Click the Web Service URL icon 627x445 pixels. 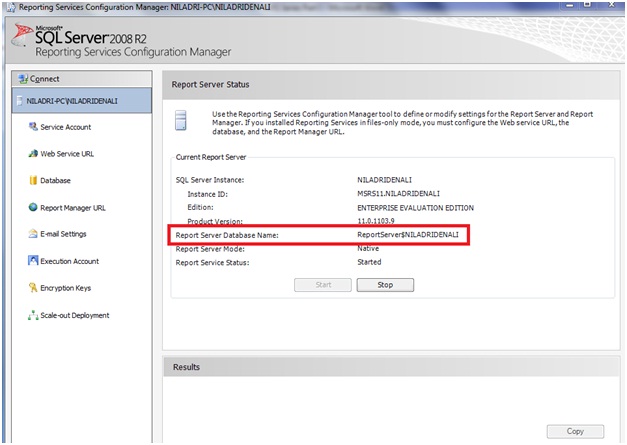[x=33, y=154]
